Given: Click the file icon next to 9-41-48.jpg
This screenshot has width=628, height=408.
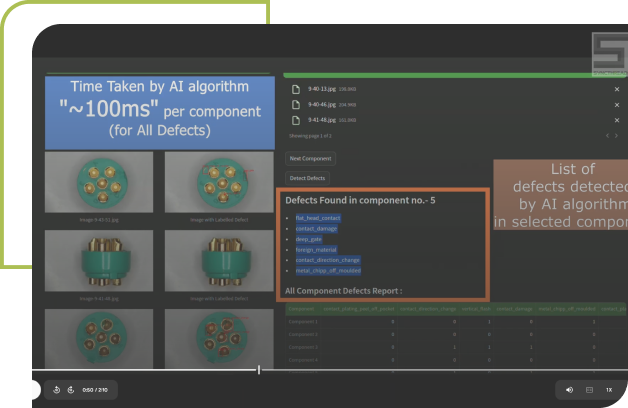Looking at the screenshot, I should click(x=296, y=119).
